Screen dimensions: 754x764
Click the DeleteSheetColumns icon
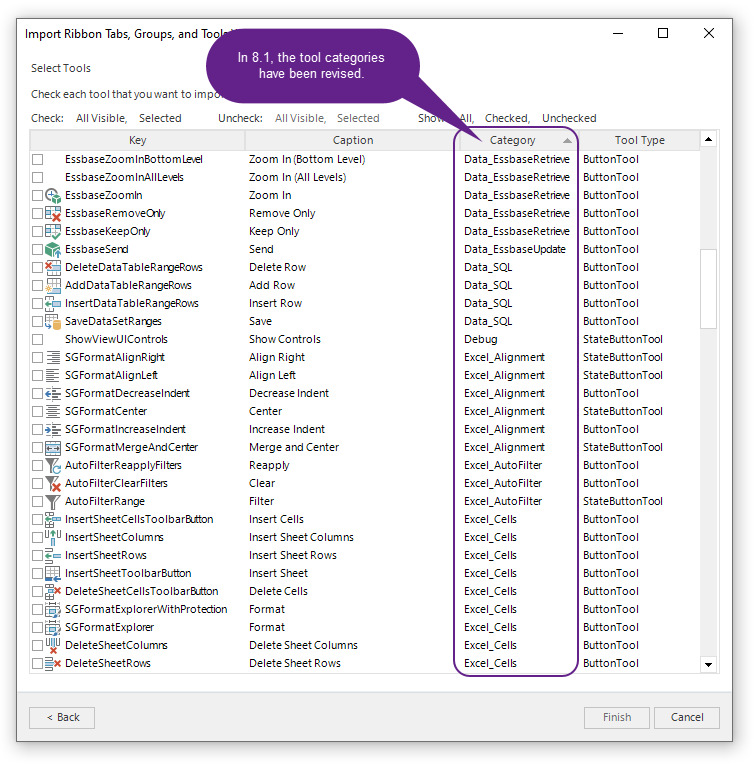click(53, 646)
